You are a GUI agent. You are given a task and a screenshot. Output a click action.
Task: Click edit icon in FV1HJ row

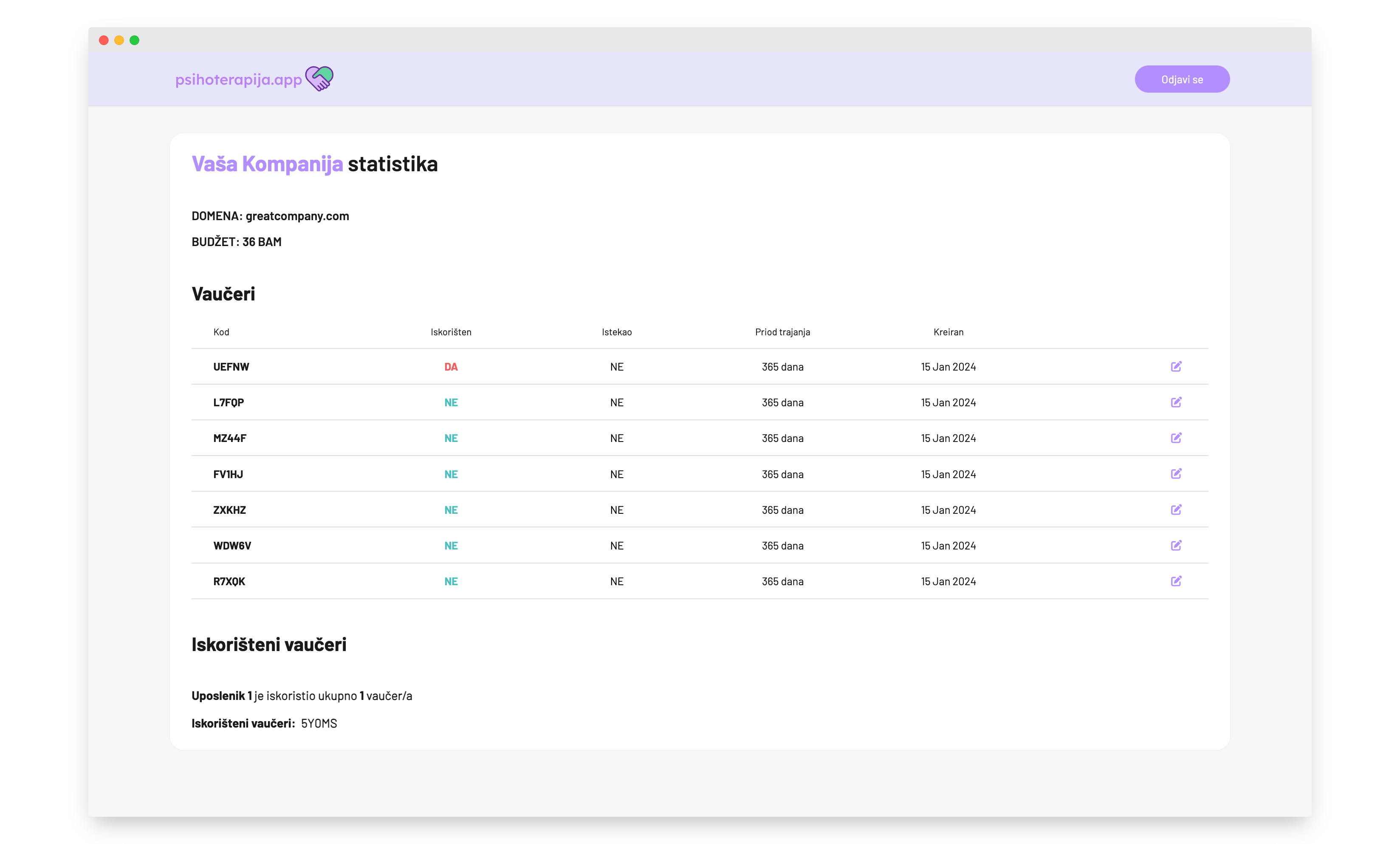pos(1176,474)
